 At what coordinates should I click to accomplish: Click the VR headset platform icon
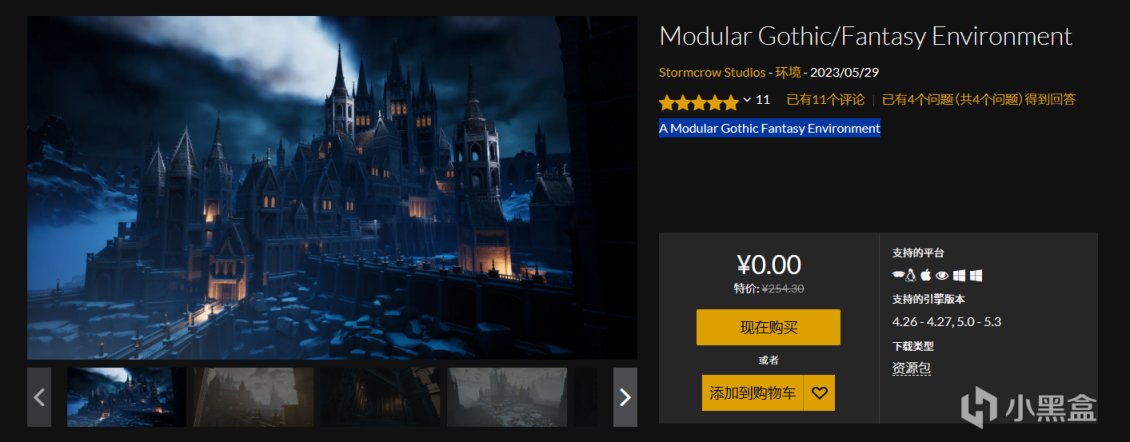898,275
